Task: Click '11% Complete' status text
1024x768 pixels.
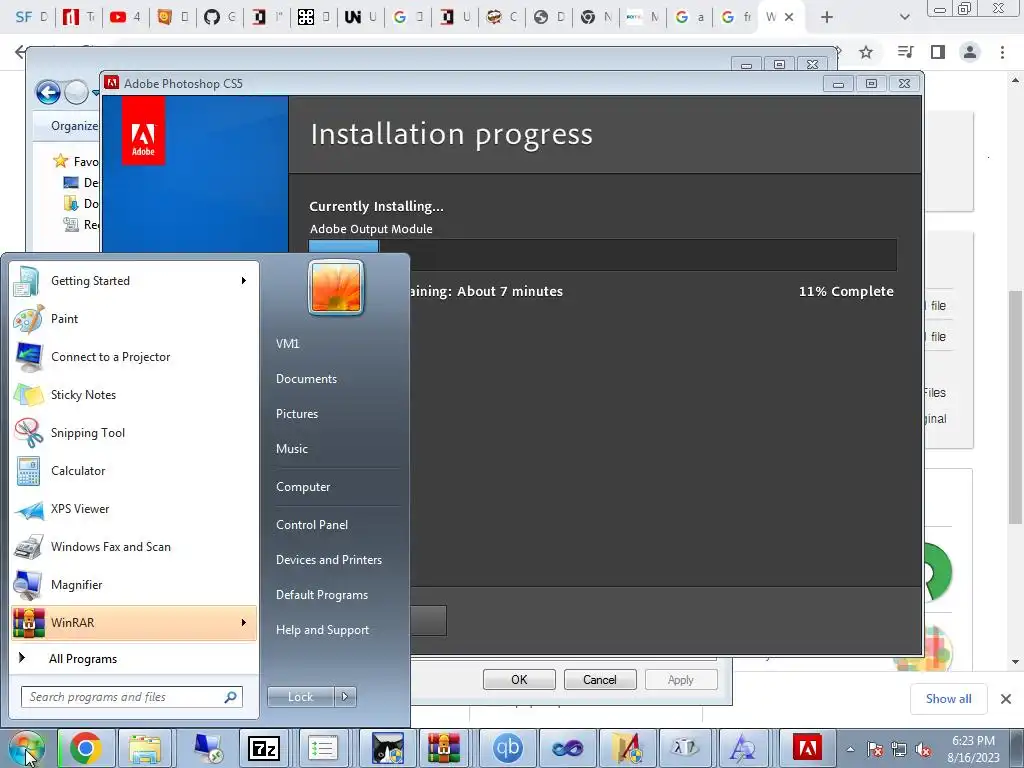Action: [x=846, y=292]
